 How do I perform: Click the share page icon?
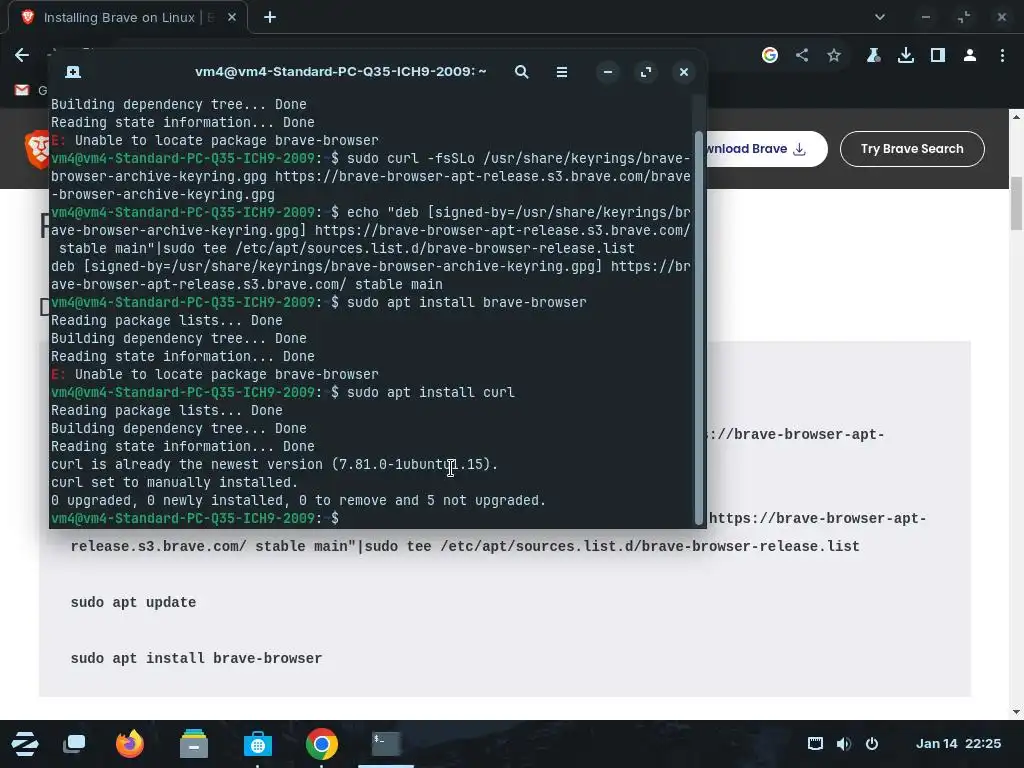click(802, 55)
